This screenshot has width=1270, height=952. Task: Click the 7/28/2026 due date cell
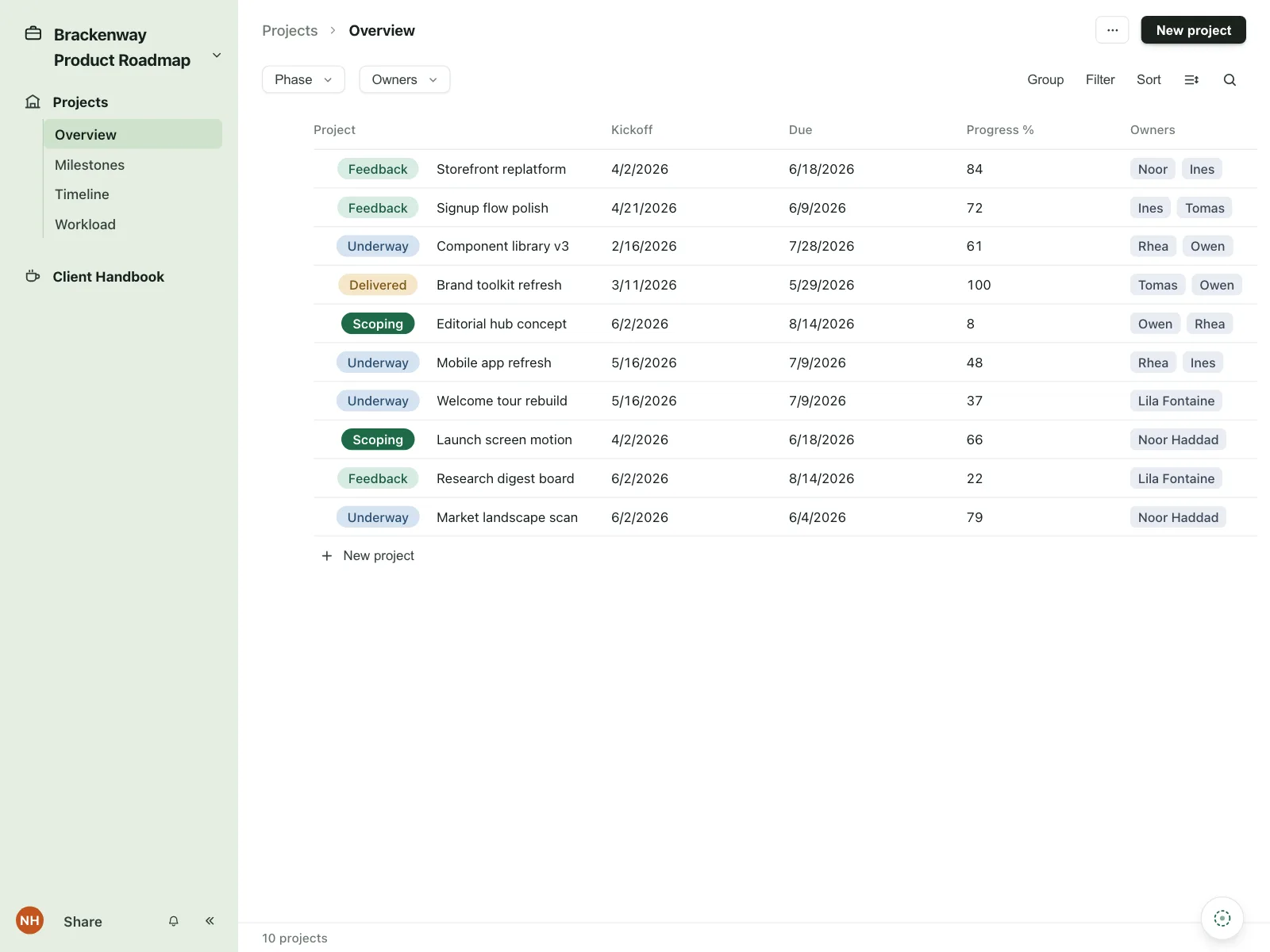pyautogui.click(x=822, y=246)
